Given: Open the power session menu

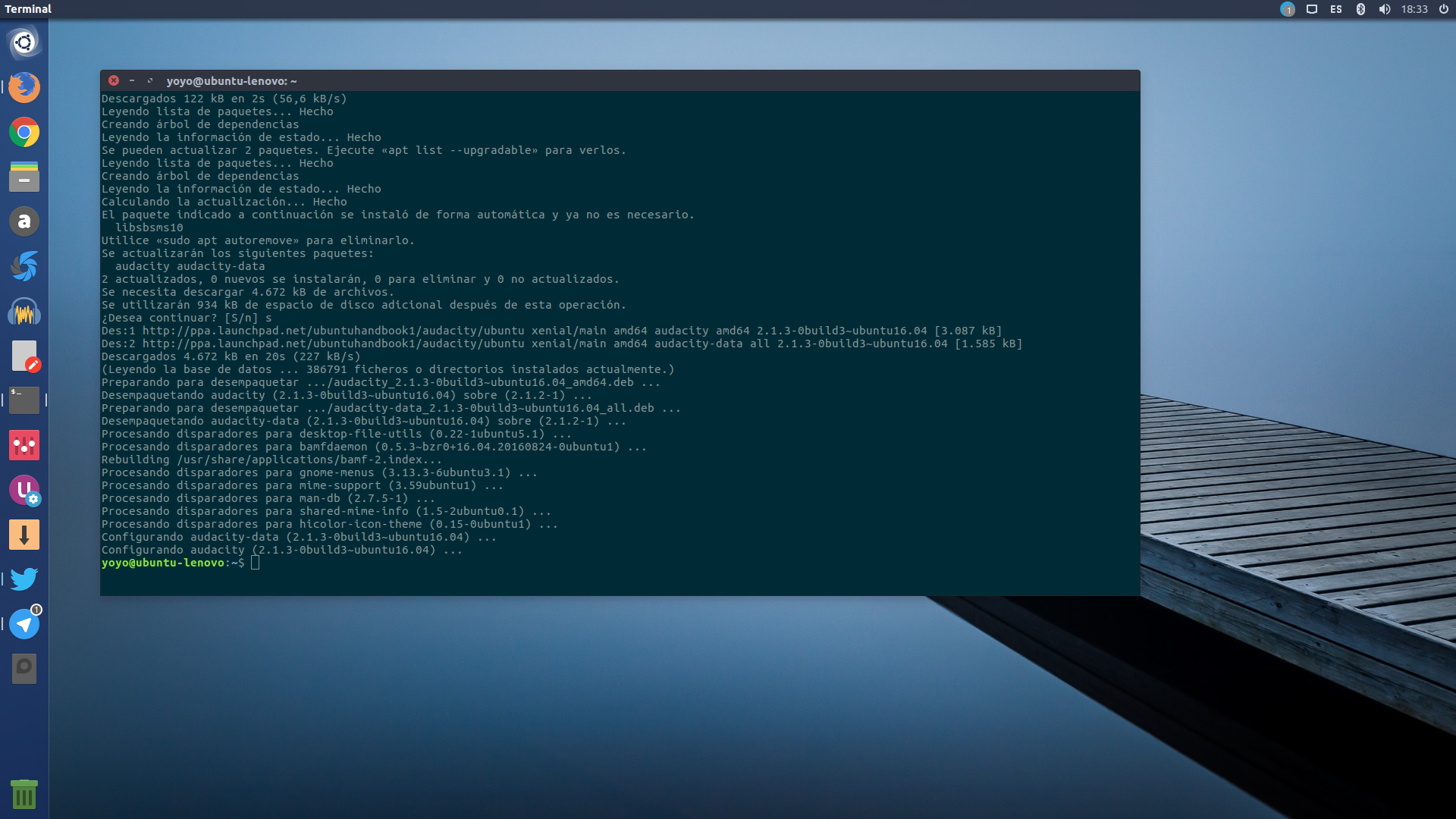Looking at the screenshot, I should pyautogui.click(x=1444, y=9).
